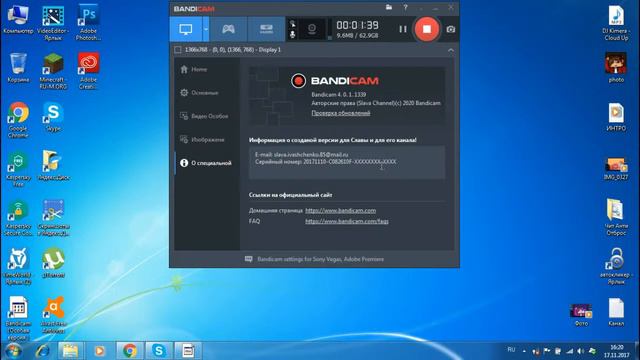This screenshot has height=360, width=640.
Task: Pause the Bandicam recording
Action: (403, 29)
